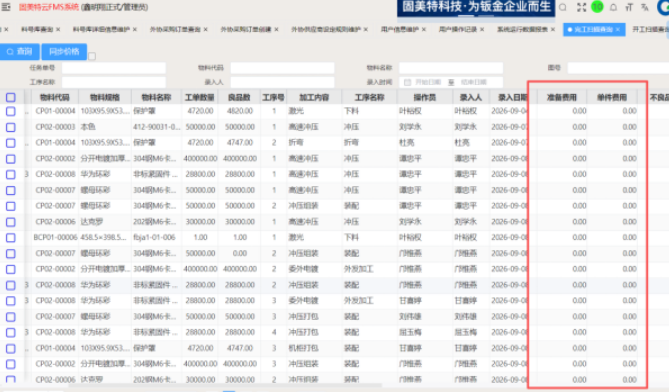The image size is (669, 392).
Task: Focus the 工序名称 filter input
Action: click(114, 82)
